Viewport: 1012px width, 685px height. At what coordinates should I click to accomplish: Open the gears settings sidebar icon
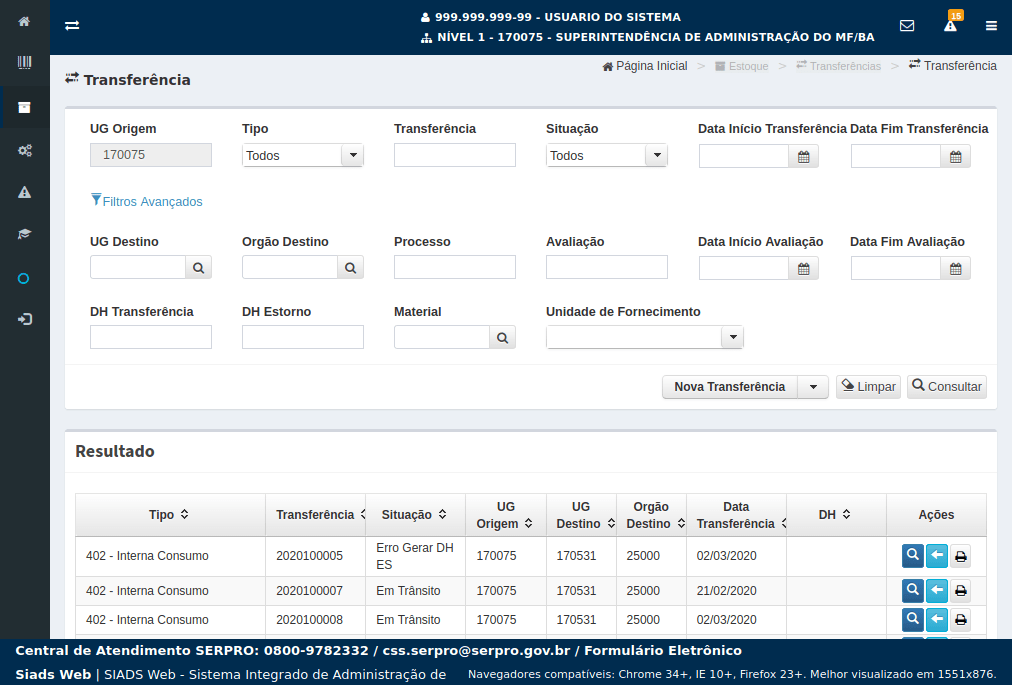click(x=25, y=150)
